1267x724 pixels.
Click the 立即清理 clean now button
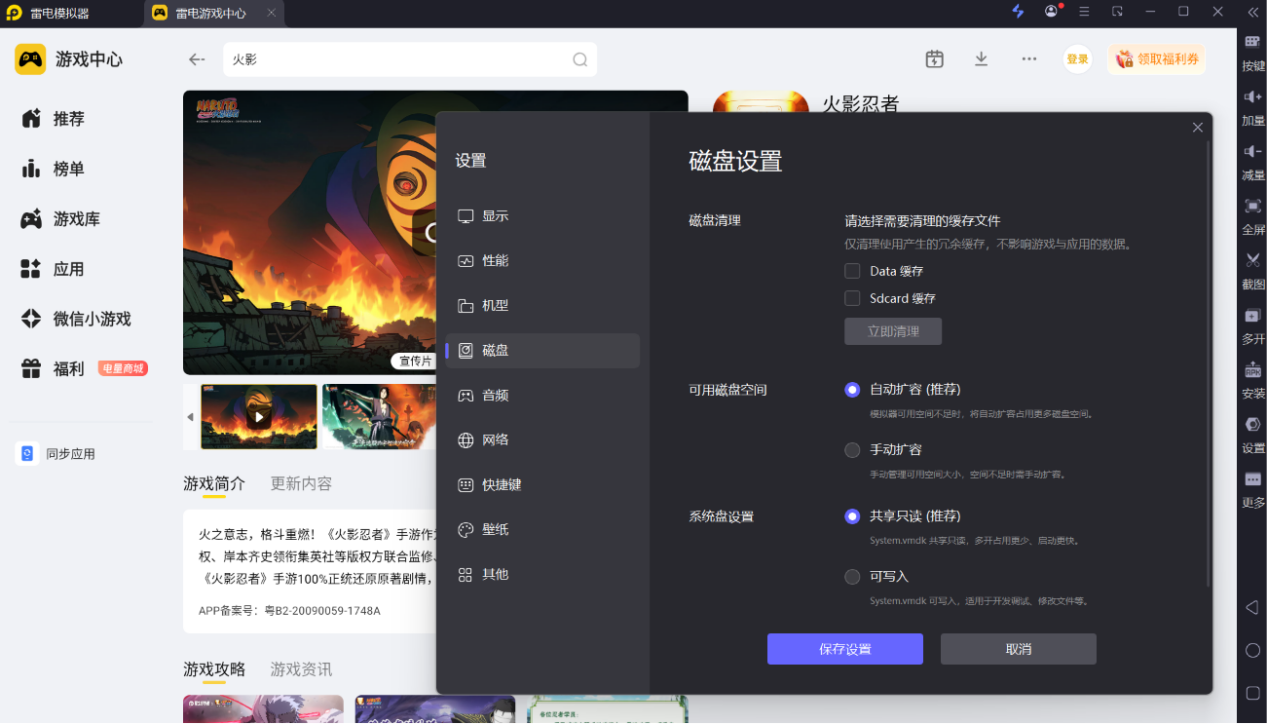(893, 332)
